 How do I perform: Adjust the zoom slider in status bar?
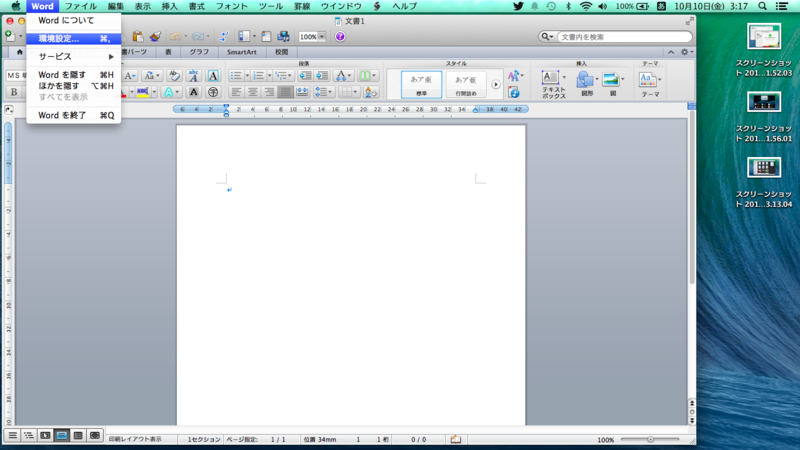coord(650,439)
